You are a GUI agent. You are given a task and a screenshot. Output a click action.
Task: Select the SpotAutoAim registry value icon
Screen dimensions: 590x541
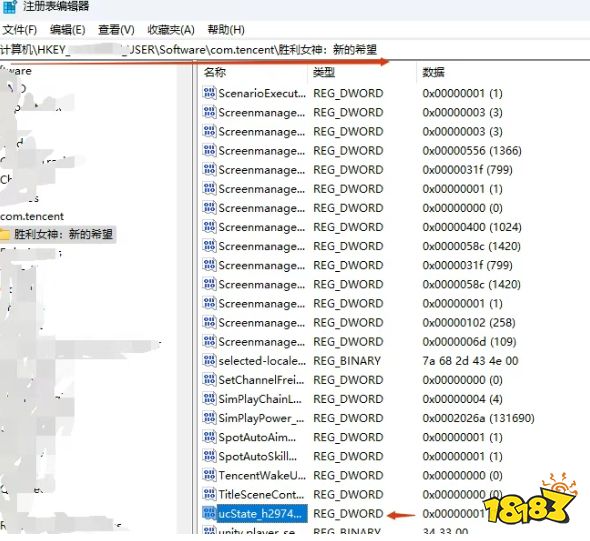pyautogui.click(x=209, y=437)
